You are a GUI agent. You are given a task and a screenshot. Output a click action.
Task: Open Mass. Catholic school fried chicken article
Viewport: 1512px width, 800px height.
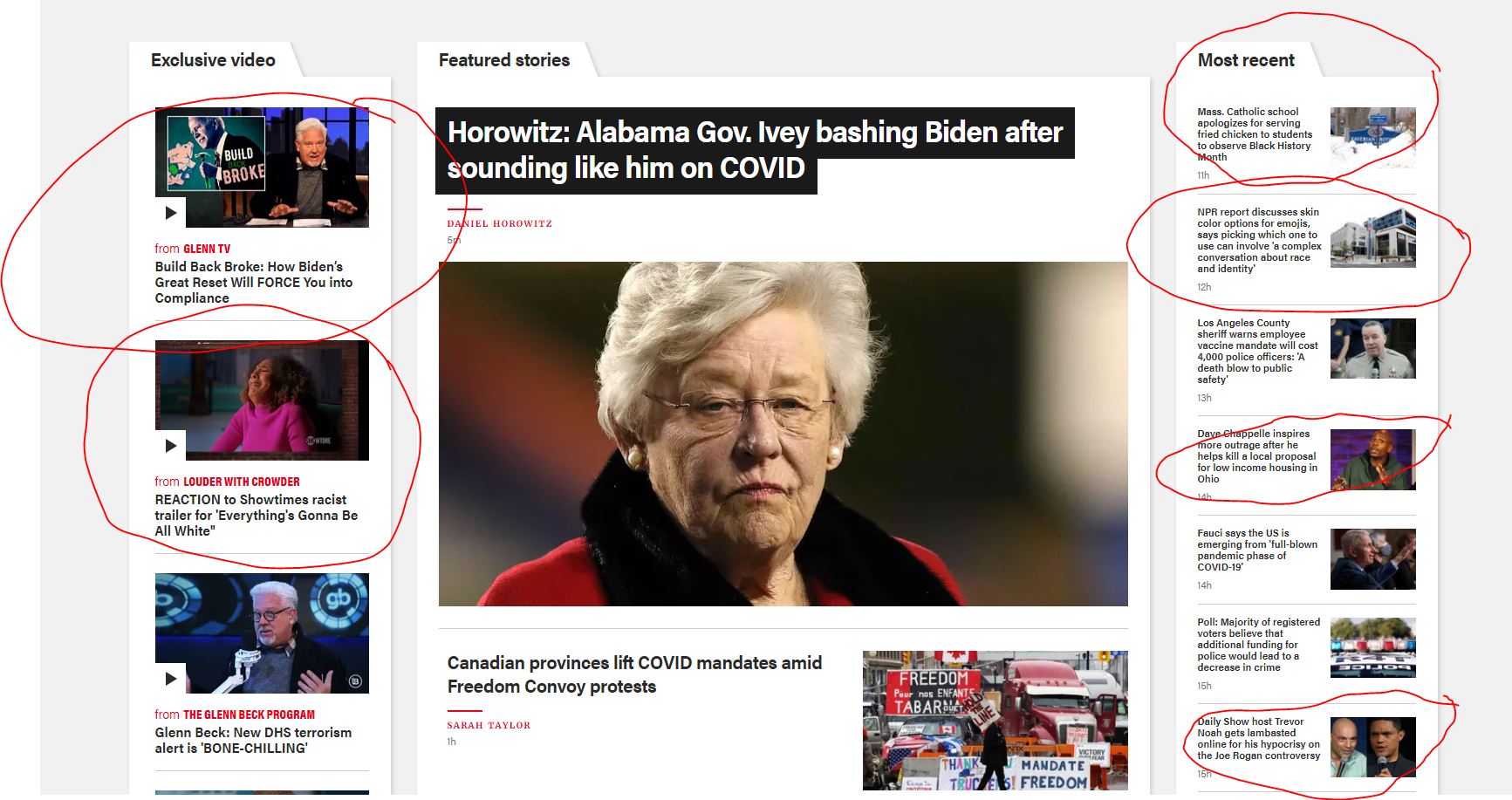(1255, 134)
